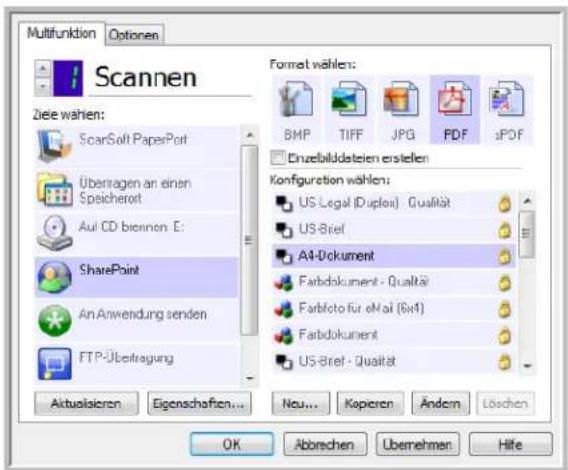Image resolution: width=568 pixels, height=470 pixels.
Task: Select ScanSoft PaperPort destination text
Action: (133, 140)
